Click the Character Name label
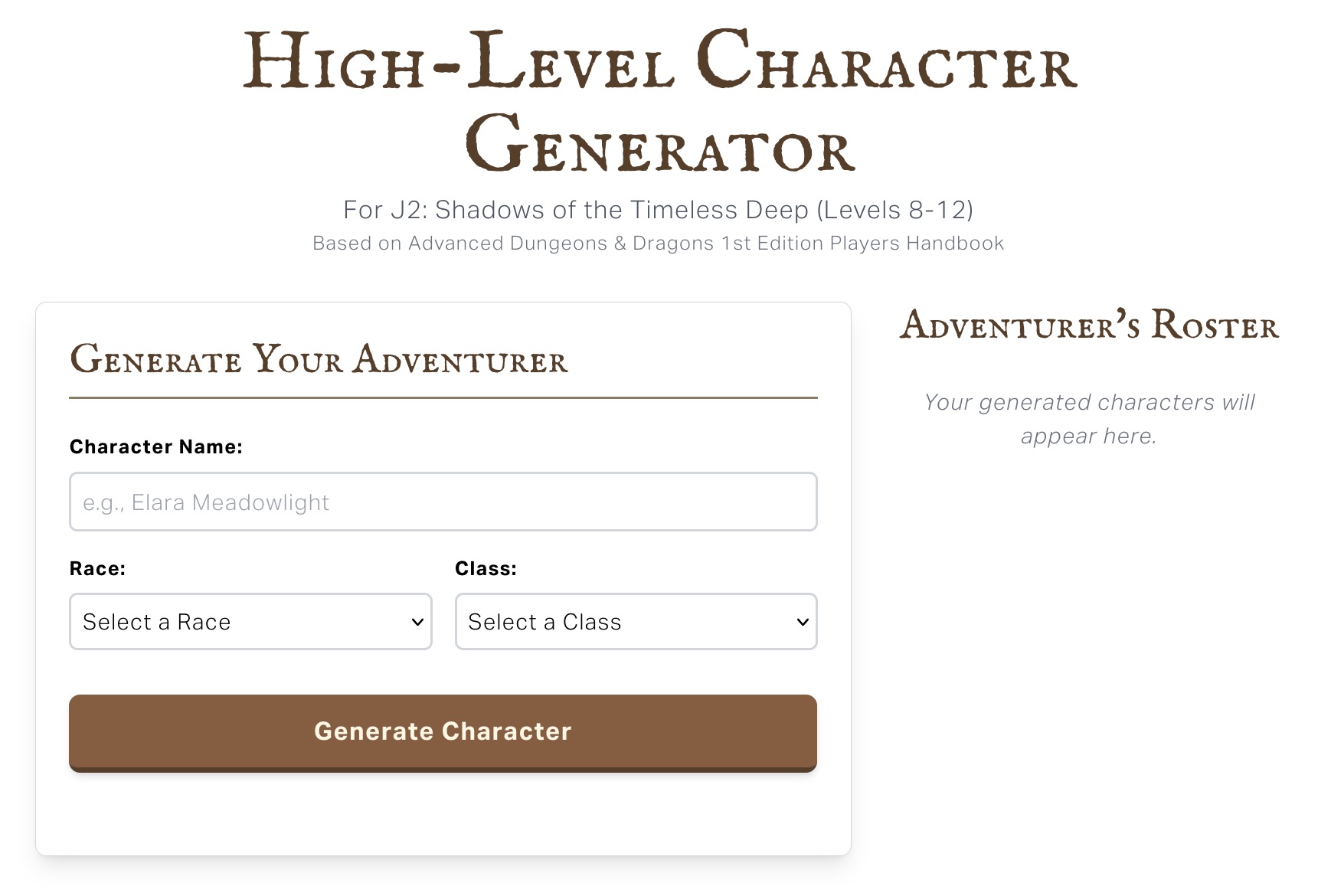The width and height of the screenshot is (1331, 896). pyautogui.click(x=156, y=446)
